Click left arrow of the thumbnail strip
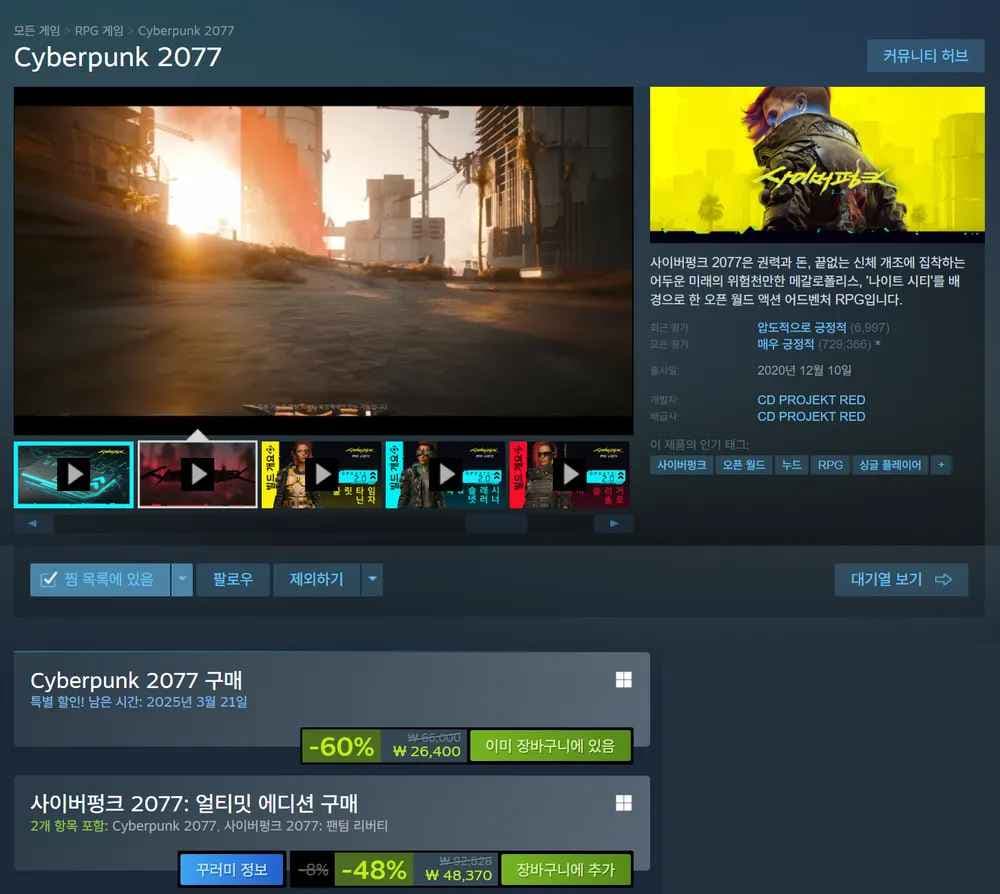 point(33,523)
